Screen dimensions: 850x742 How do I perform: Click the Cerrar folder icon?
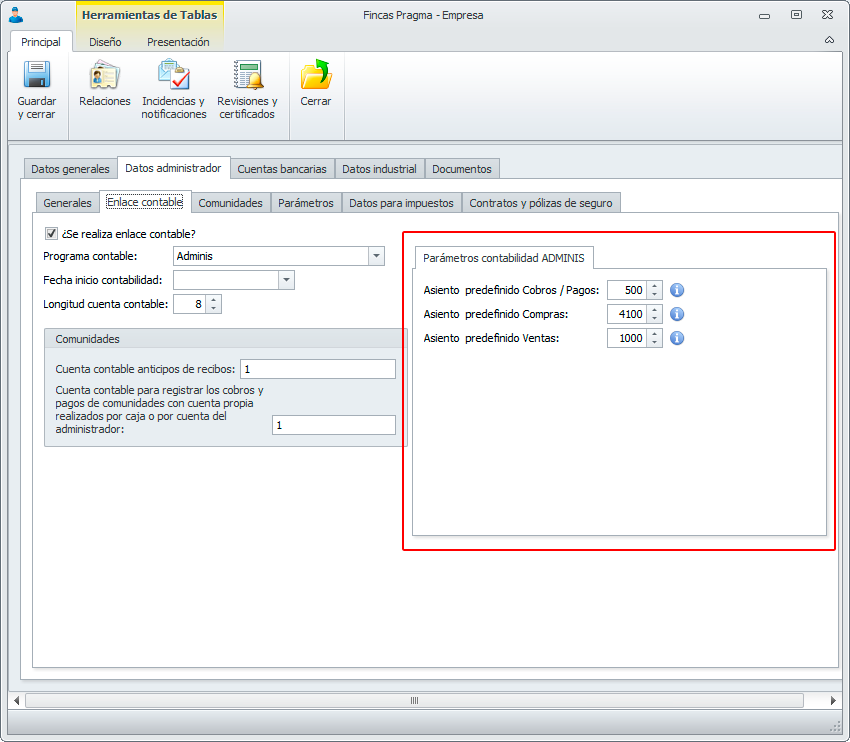(316, 74)
